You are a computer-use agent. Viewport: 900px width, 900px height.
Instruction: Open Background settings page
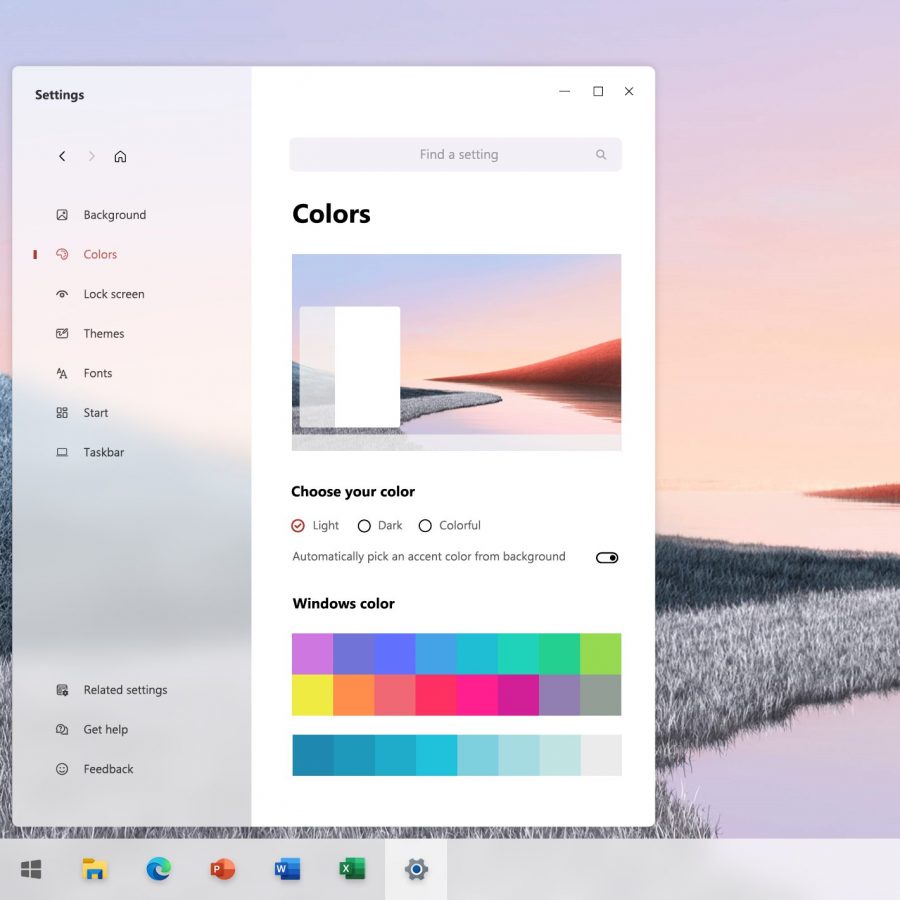point(114,215)
